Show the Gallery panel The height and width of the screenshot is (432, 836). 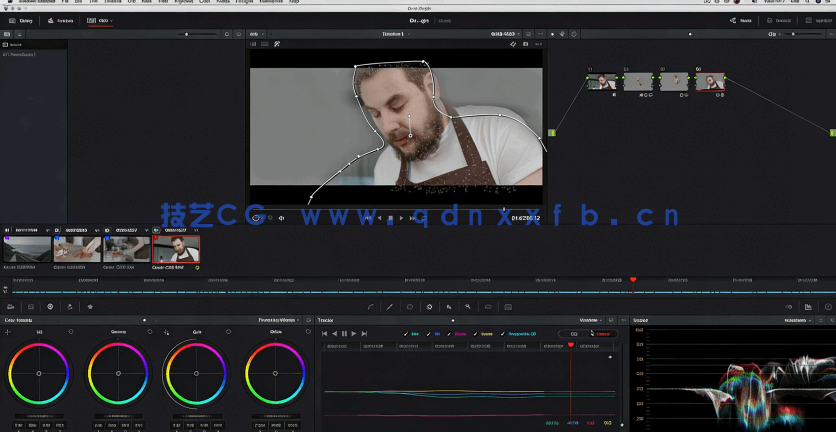22,20
